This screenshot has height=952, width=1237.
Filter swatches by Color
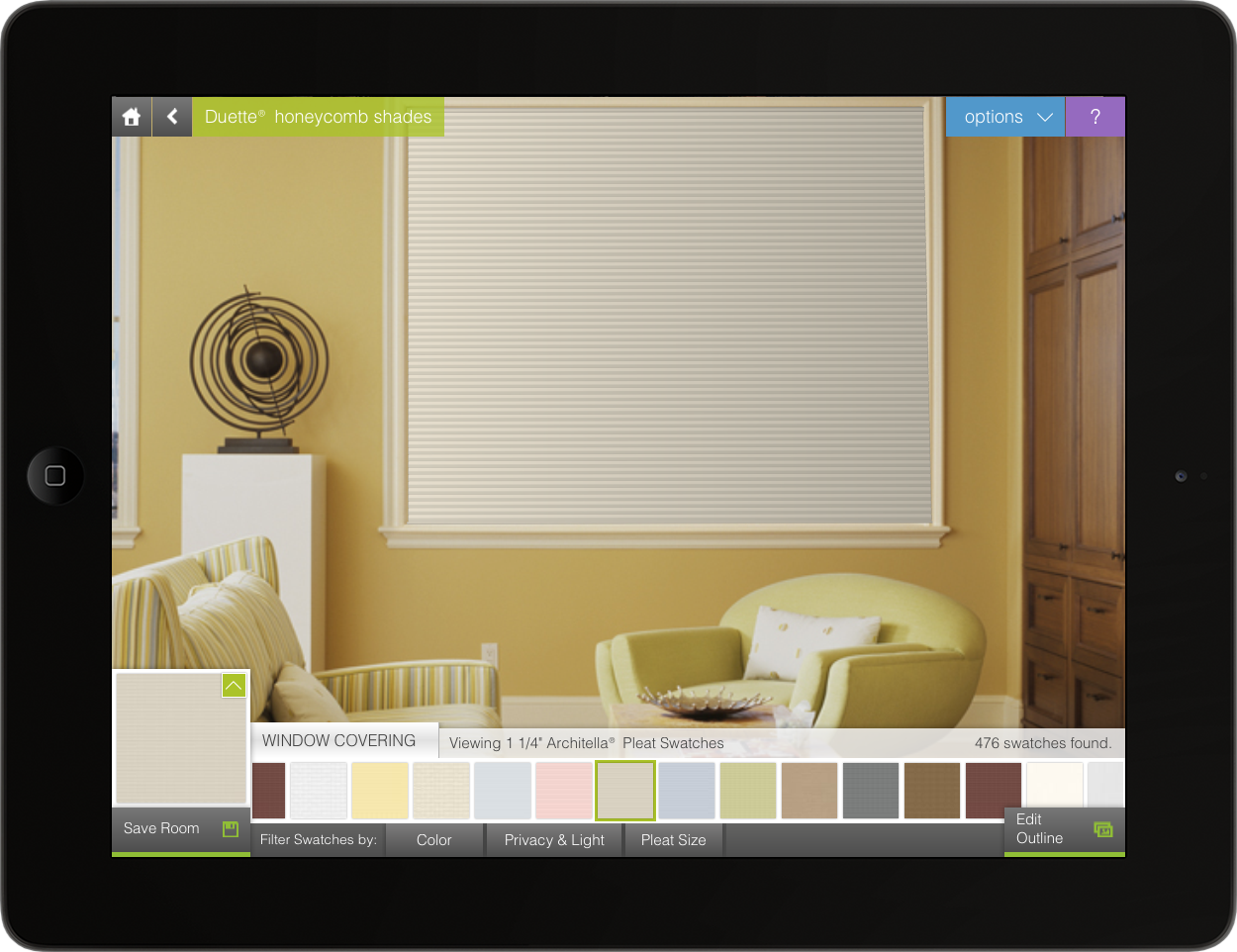point(433,840)
